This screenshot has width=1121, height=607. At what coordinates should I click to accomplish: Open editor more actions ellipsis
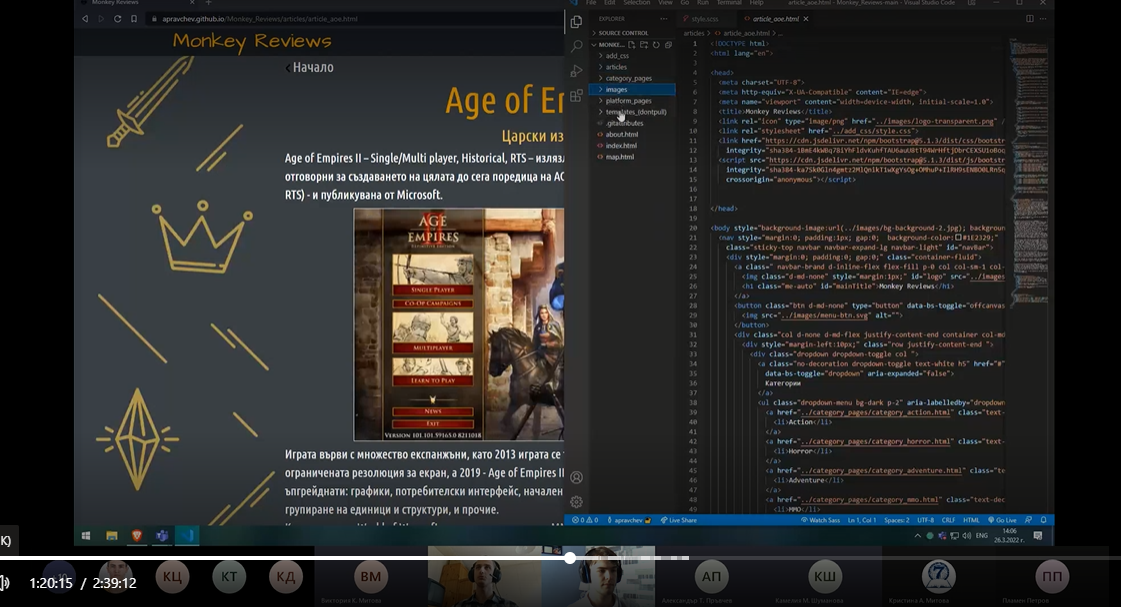1043,19
